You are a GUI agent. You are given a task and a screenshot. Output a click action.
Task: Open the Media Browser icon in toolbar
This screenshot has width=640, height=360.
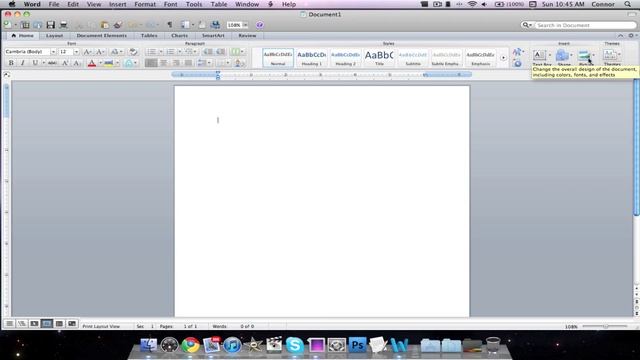click(x=215, y=25)
